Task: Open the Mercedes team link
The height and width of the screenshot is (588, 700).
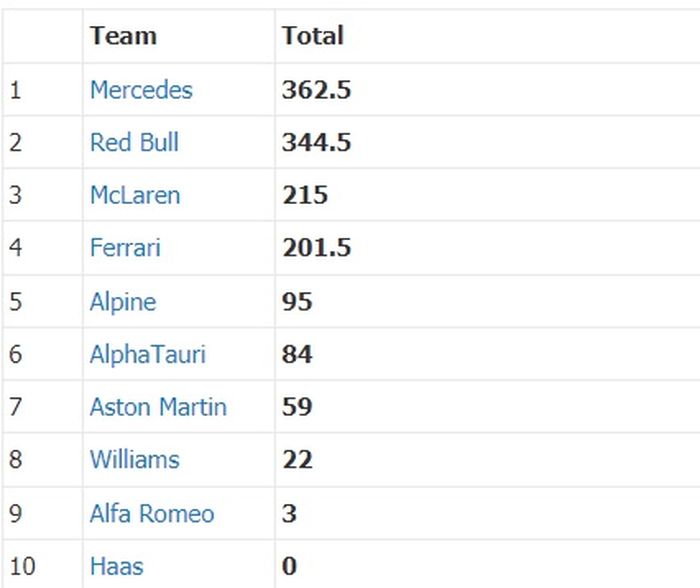Action: [141, 90]
